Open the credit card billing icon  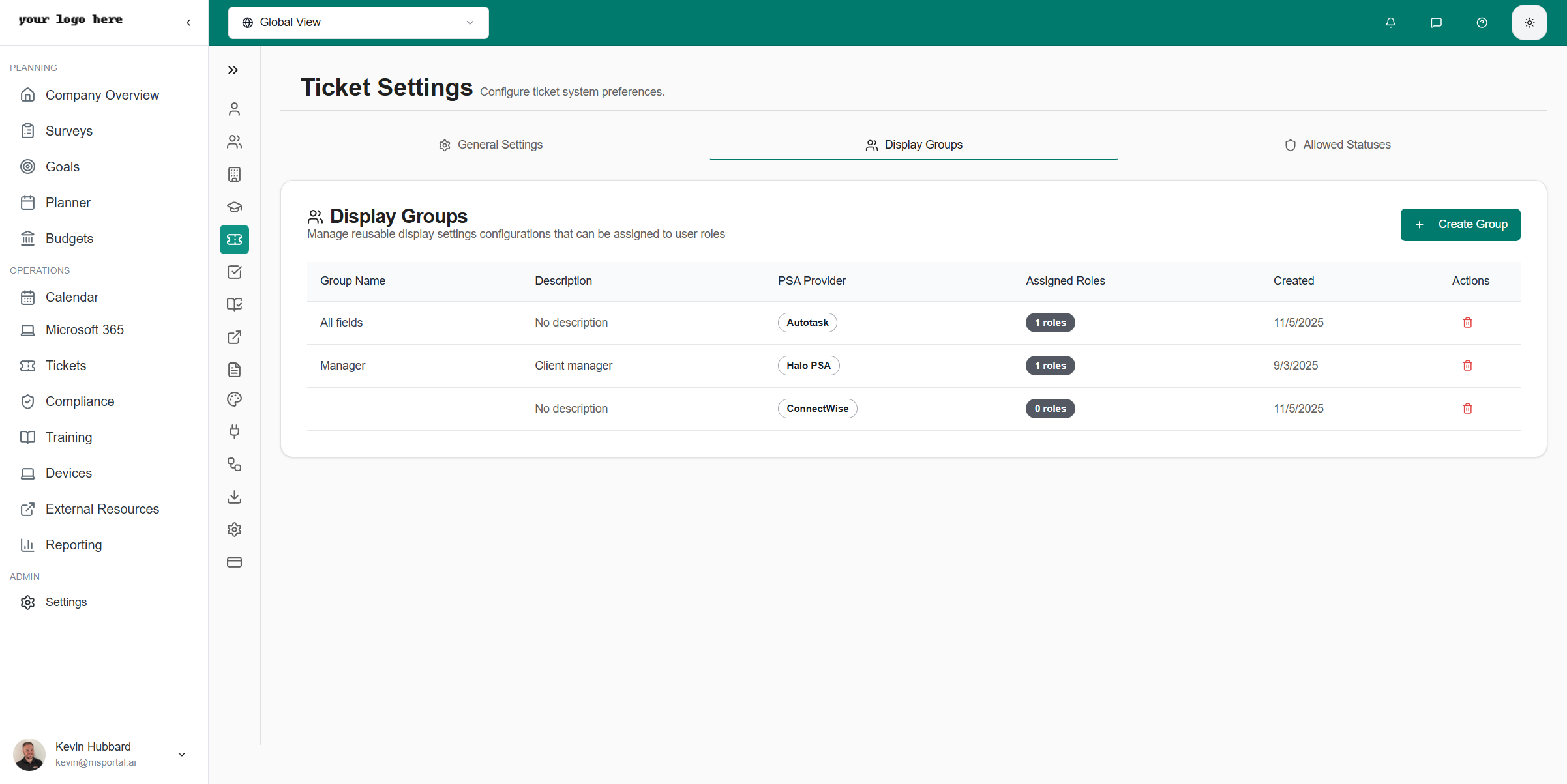coord(234,562)
